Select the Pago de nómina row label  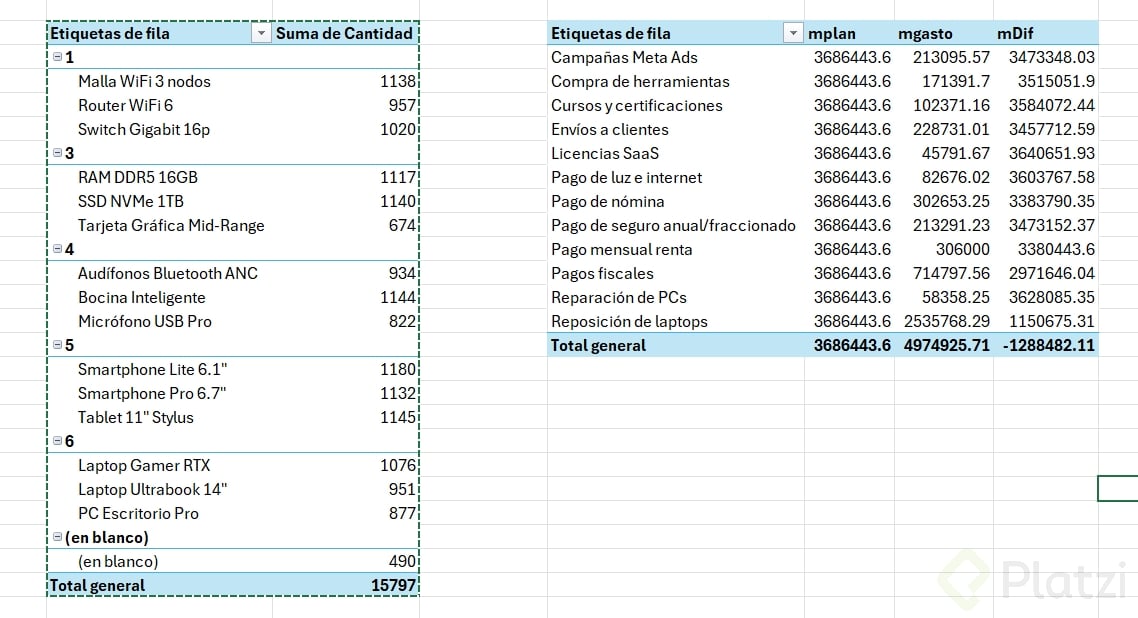[607, 201]
